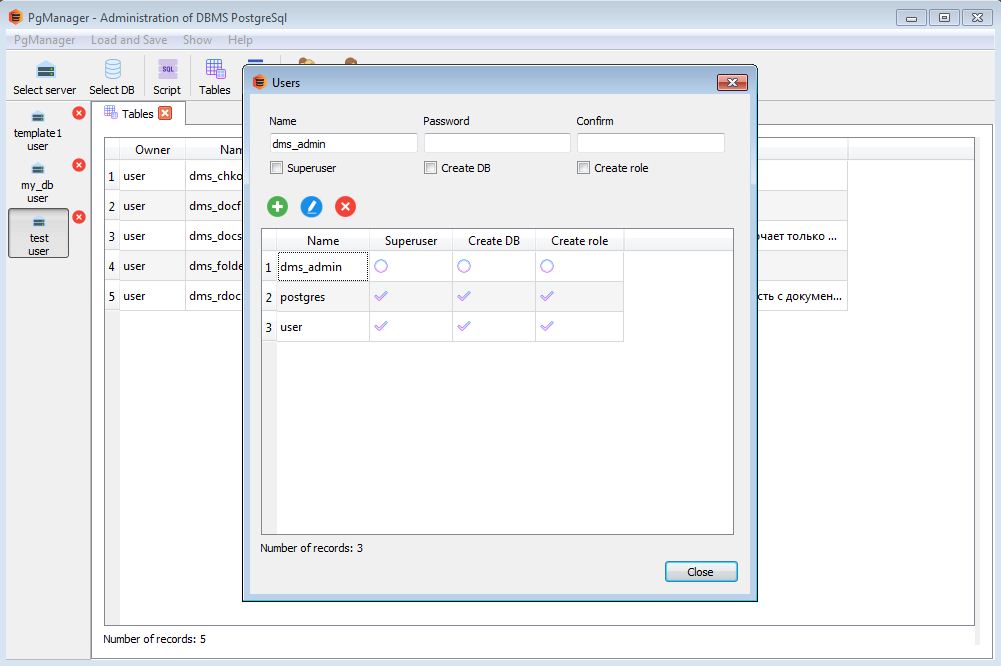Click into the Password input field

[497, 143]
